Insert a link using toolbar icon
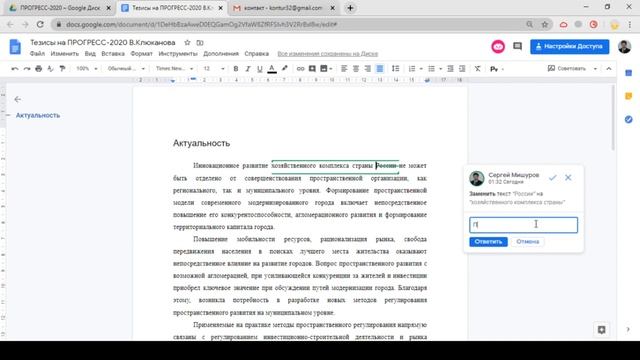 click(300, 69)
